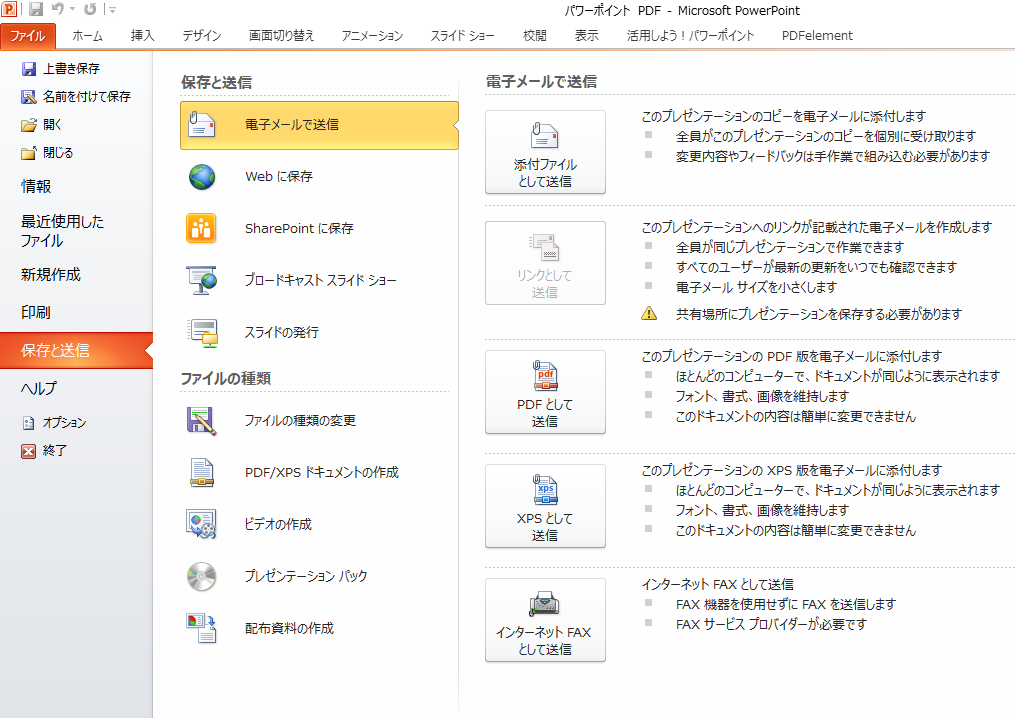Click the greyed リンクとして送信 button
The height and width of the screenshot is (718, 1015).
(545, 263)
